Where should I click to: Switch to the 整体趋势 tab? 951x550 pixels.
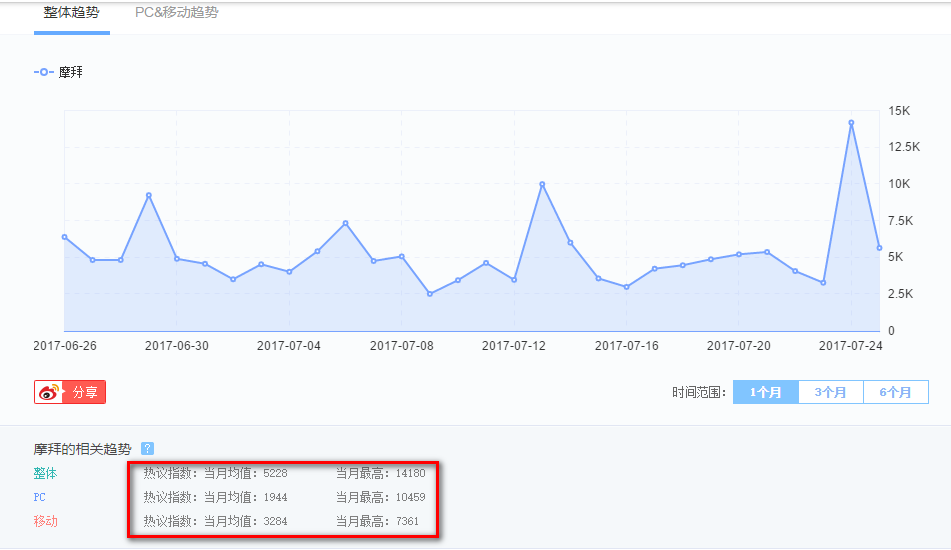tap(71, 13)
